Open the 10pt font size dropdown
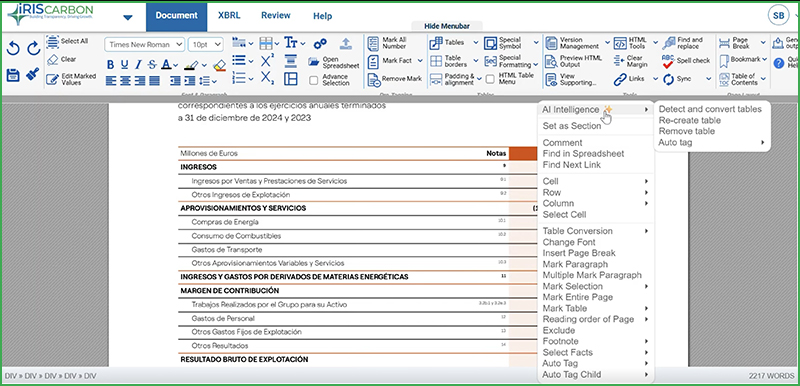This screenshot has height=386, width=800. point(206,44)
